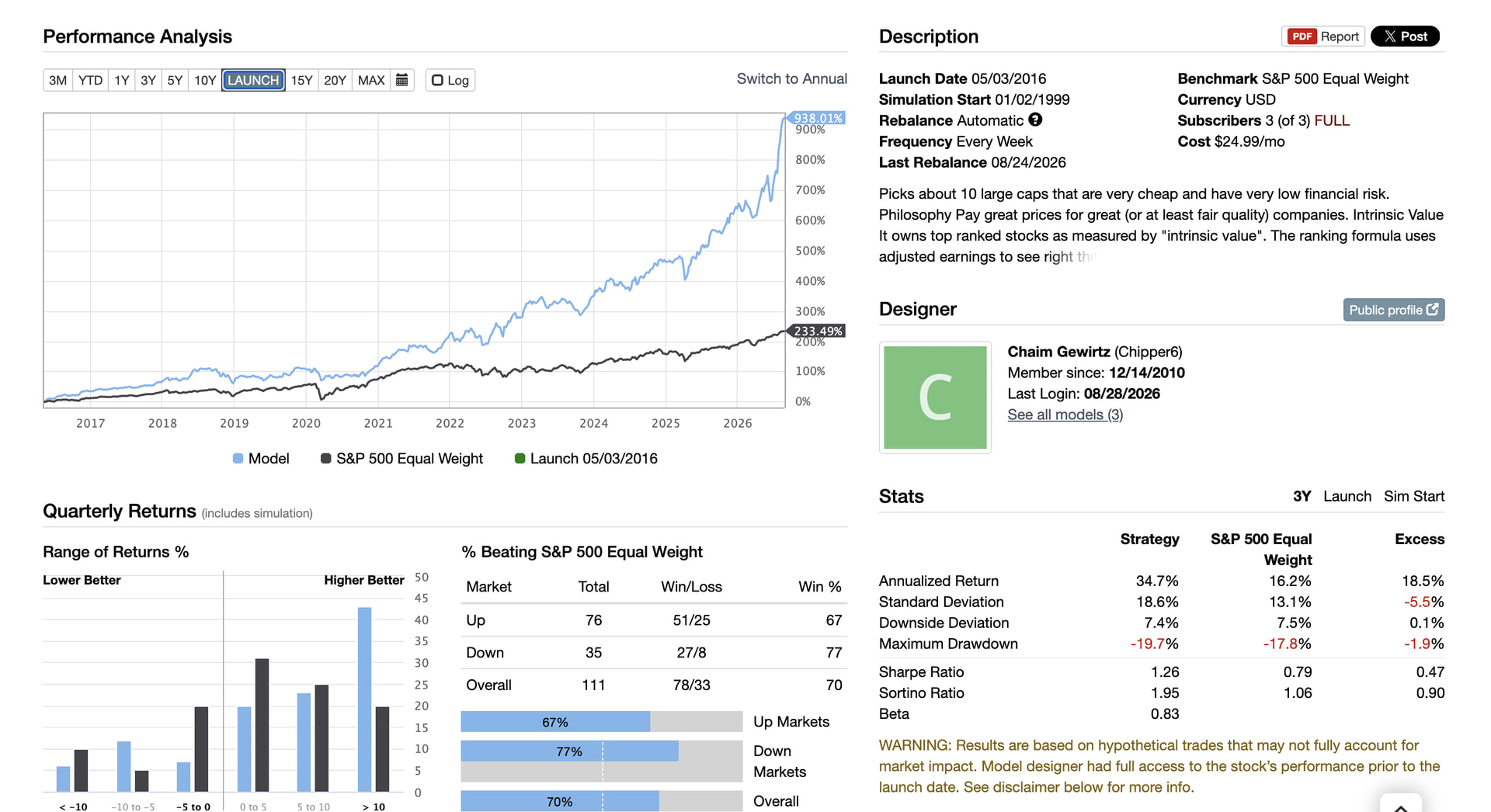Open the custom date range calendar icon
The height and width of the screenshot is (812, 1491).
click(x=402, y=80)
